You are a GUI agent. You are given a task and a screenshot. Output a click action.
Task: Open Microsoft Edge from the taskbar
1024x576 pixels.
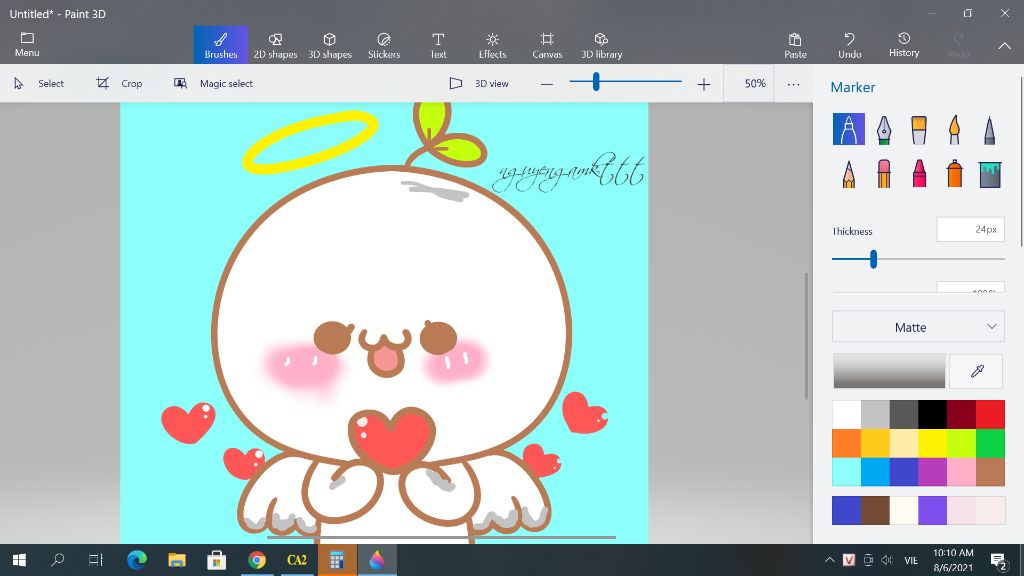click(x=136, y=560)
